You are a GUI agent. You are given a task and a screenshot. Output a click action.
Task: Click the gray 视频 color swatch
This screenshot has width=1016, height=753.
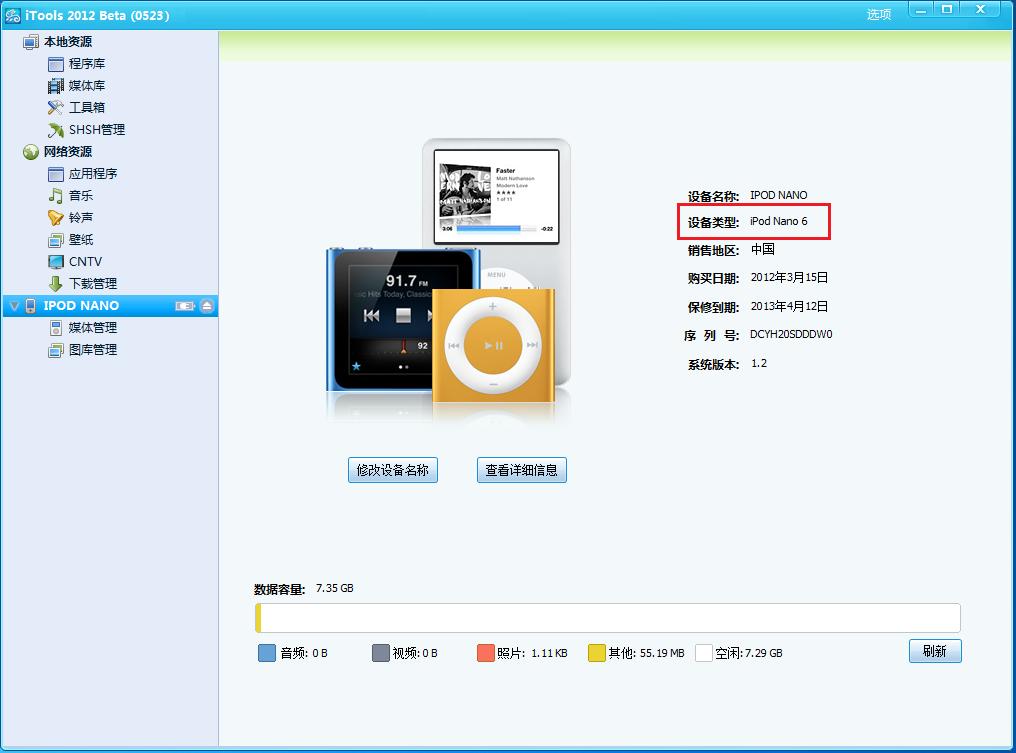point(381,653)
